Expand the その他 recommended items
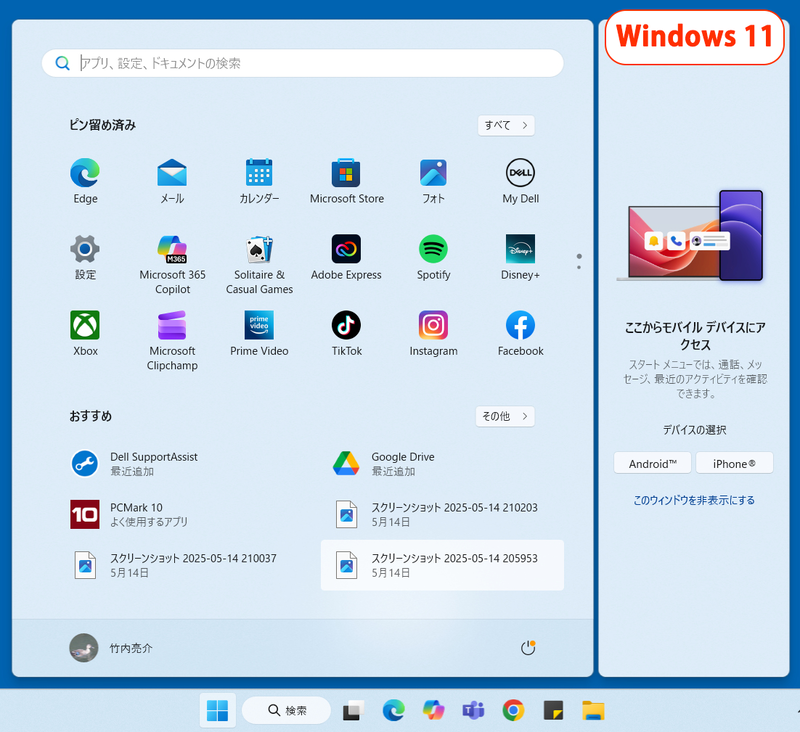 (x=505, y=416)
